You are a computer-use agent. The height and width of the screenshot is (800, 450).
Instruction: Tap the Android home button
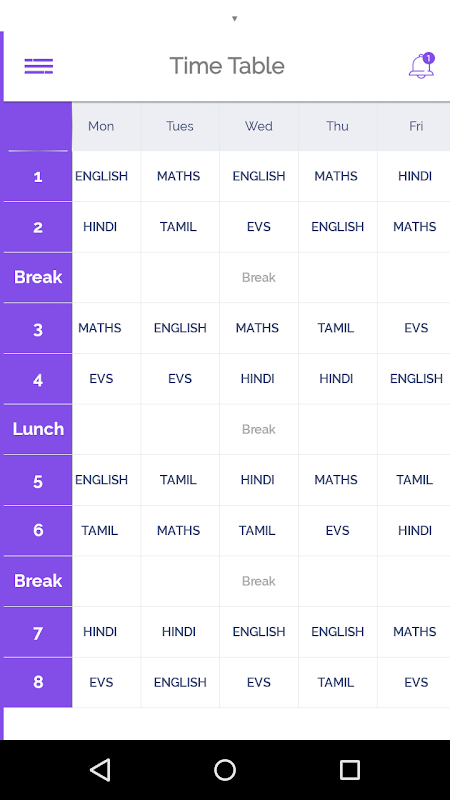225,769
